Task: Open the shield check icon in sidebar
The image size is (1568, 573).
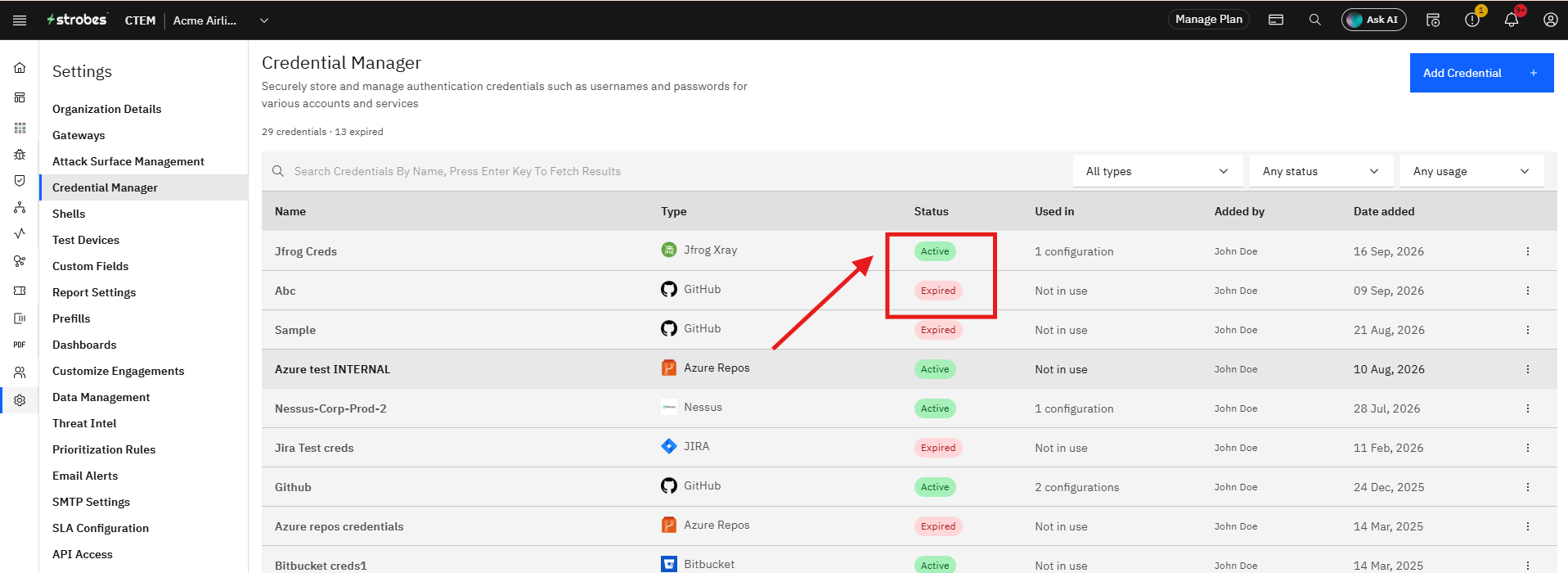Action: click(x=20, y=181)
